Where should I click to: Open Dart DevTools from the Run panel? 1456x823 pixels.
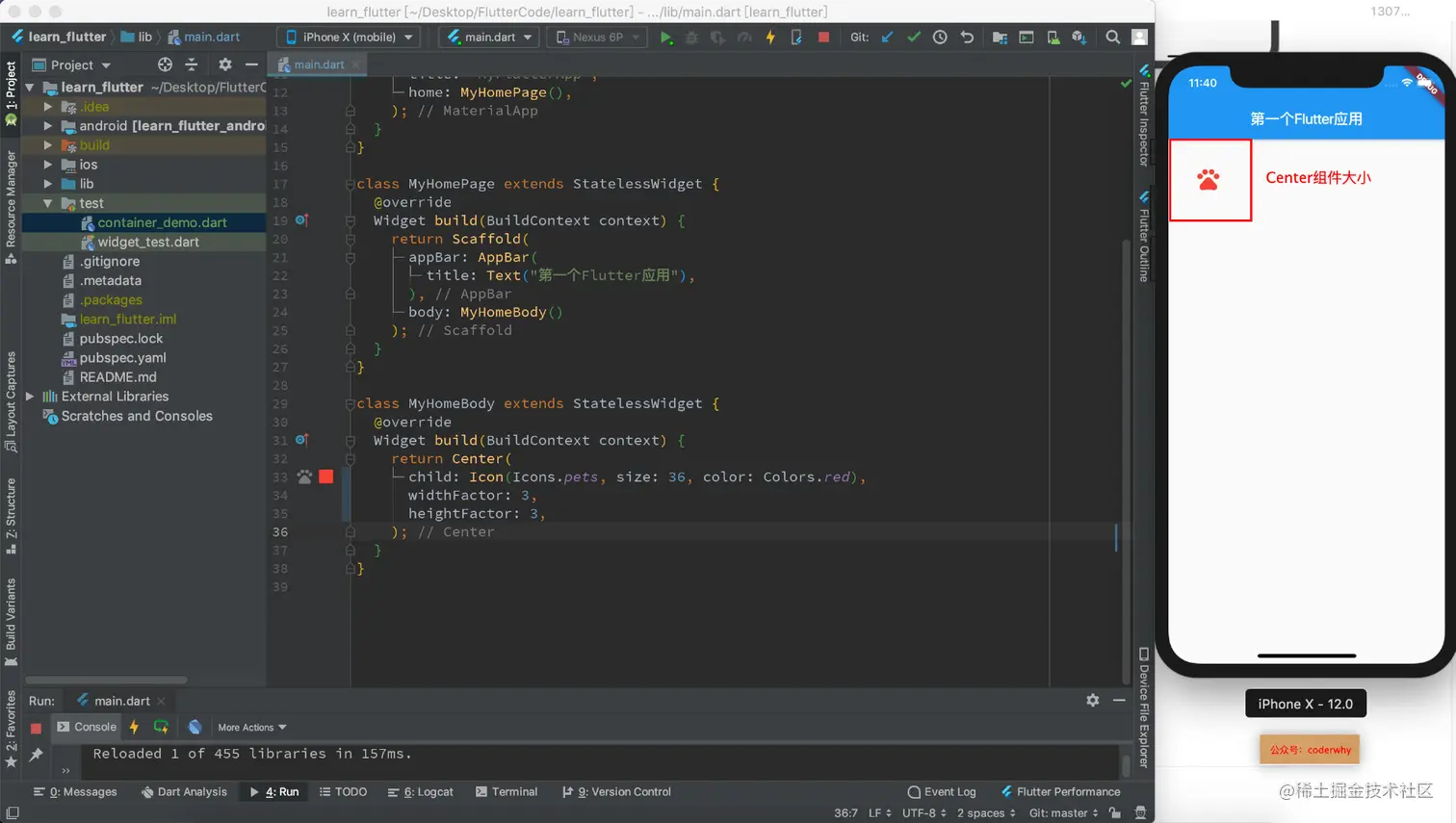tap(195, 727)
